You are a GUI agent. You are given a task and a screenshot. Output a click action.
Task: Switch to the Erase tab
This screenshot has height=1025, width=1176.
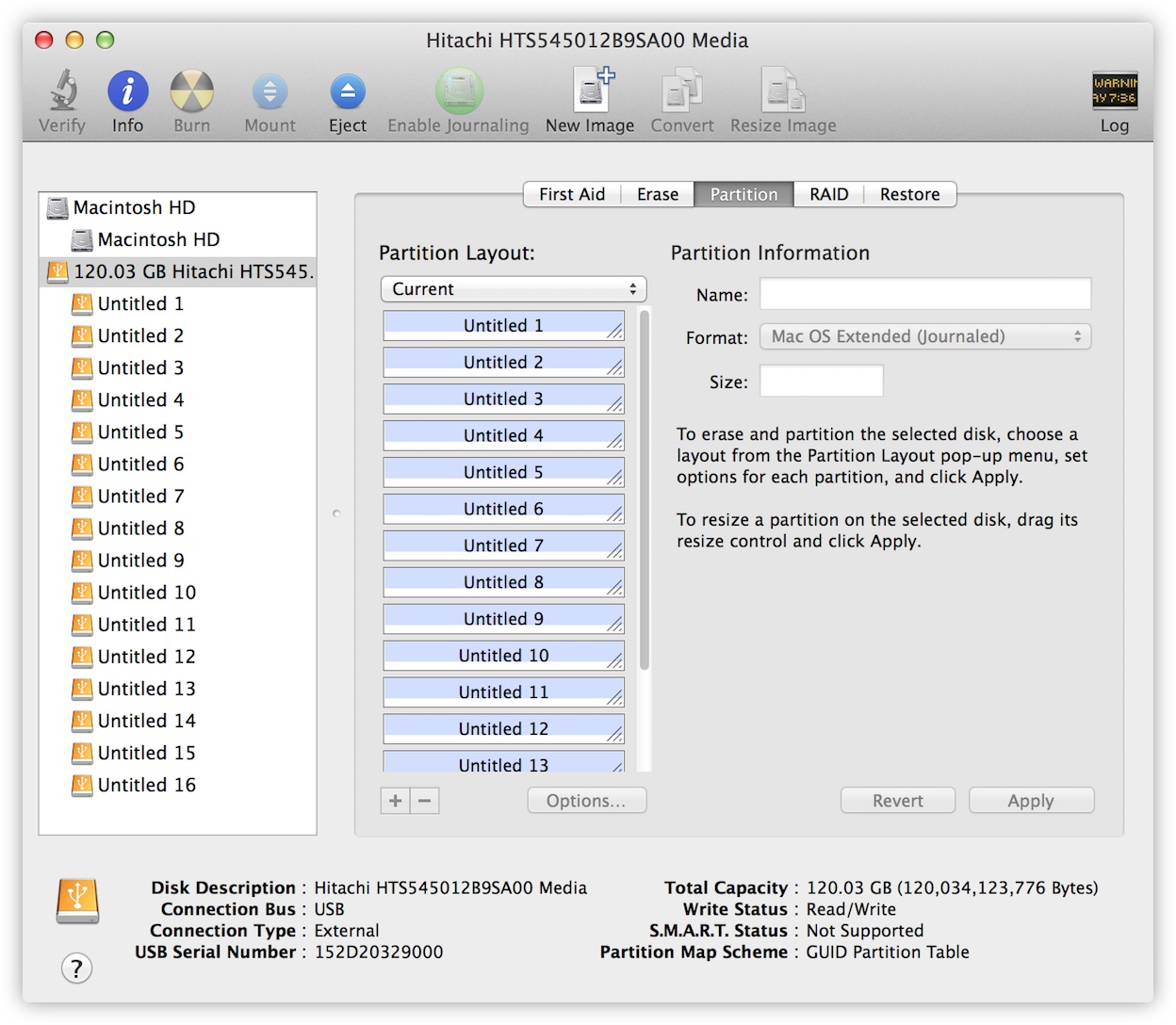[658, 194]
